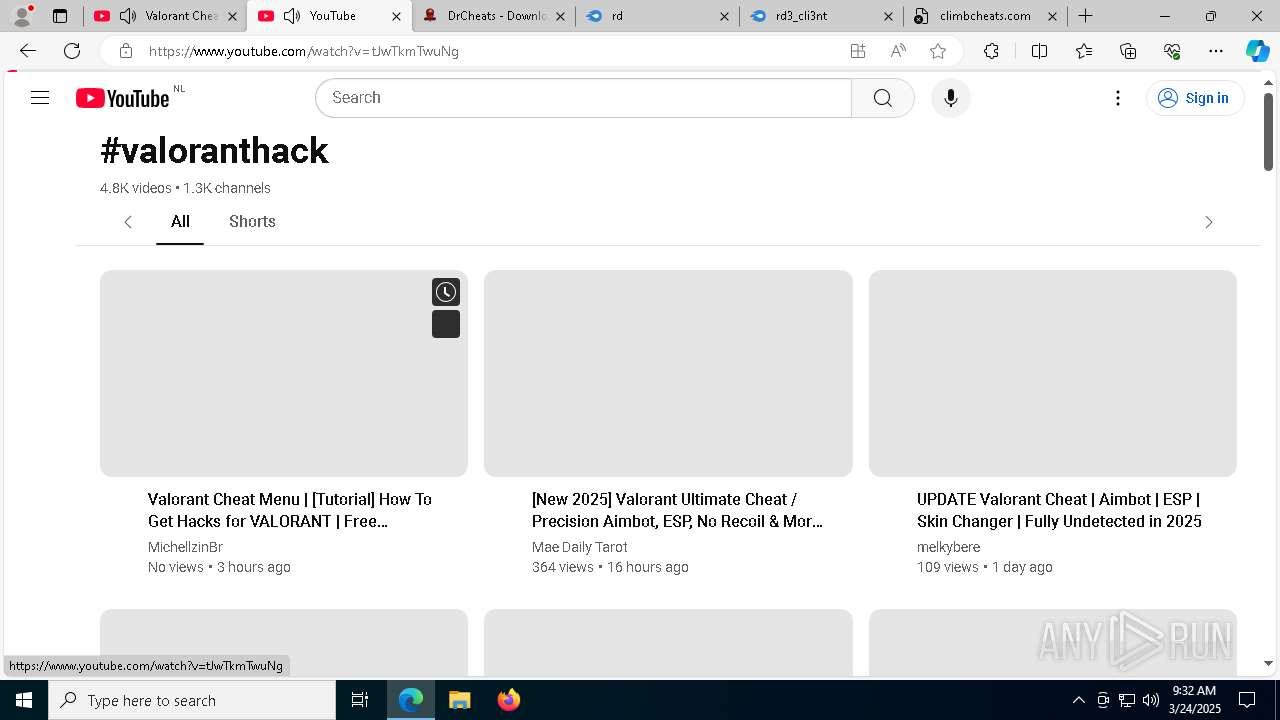This screenshot has height=720, width=1280.
Task: Visit MichellzinBr channel
Action: 185,547
